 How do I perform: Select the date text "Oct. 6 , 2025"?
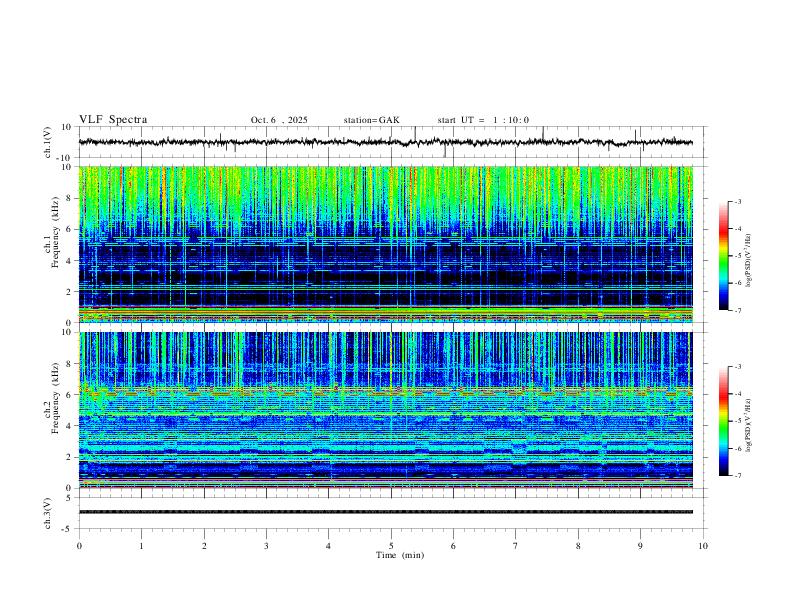point(279,120)
